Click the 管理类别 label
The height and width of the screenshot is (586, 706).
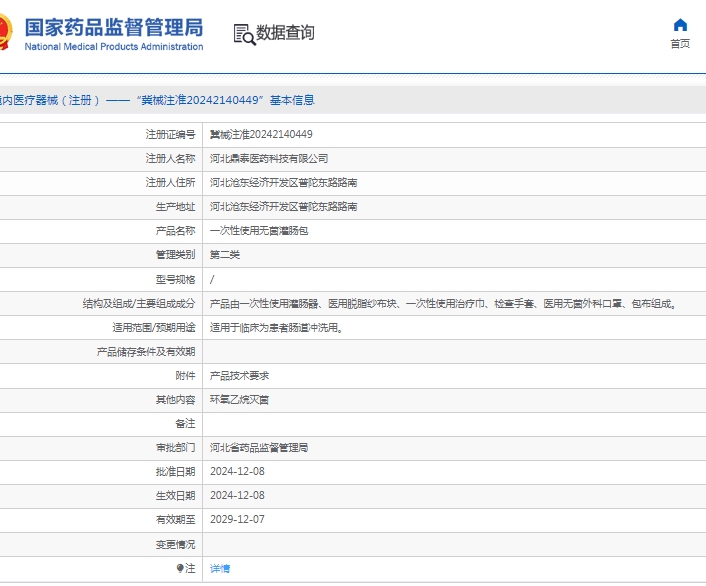tap(176, 254)
